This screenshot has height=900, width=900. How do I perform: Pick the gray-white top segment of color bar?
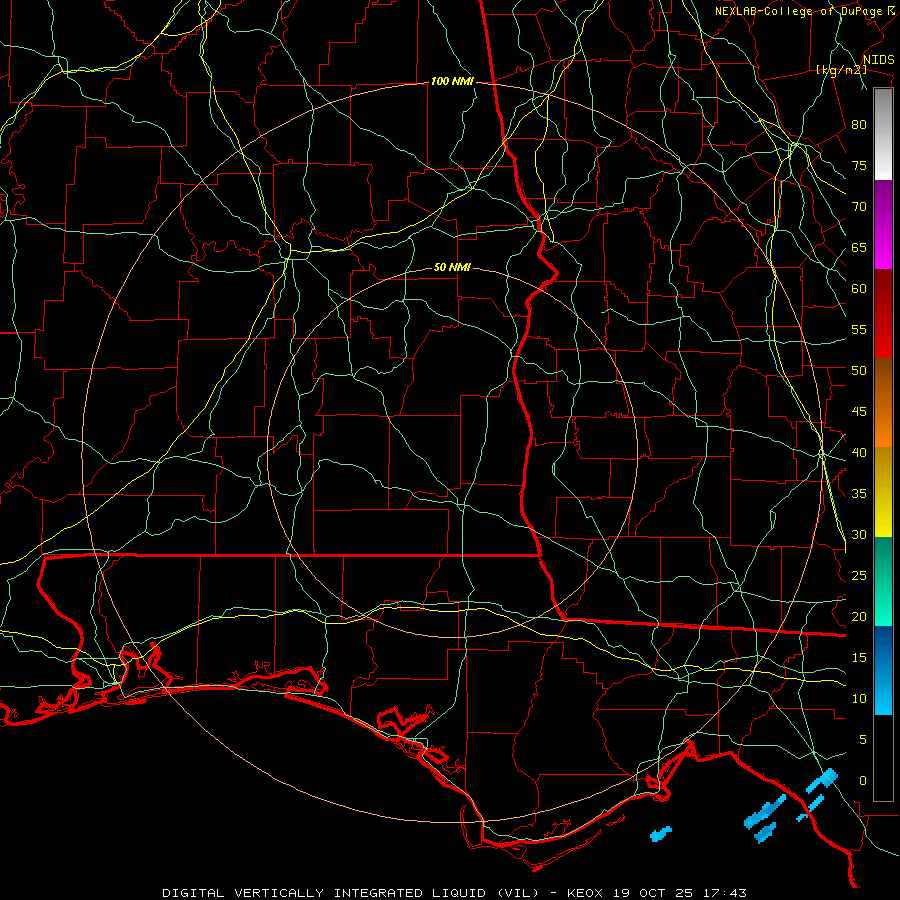[x=883, y=134]
